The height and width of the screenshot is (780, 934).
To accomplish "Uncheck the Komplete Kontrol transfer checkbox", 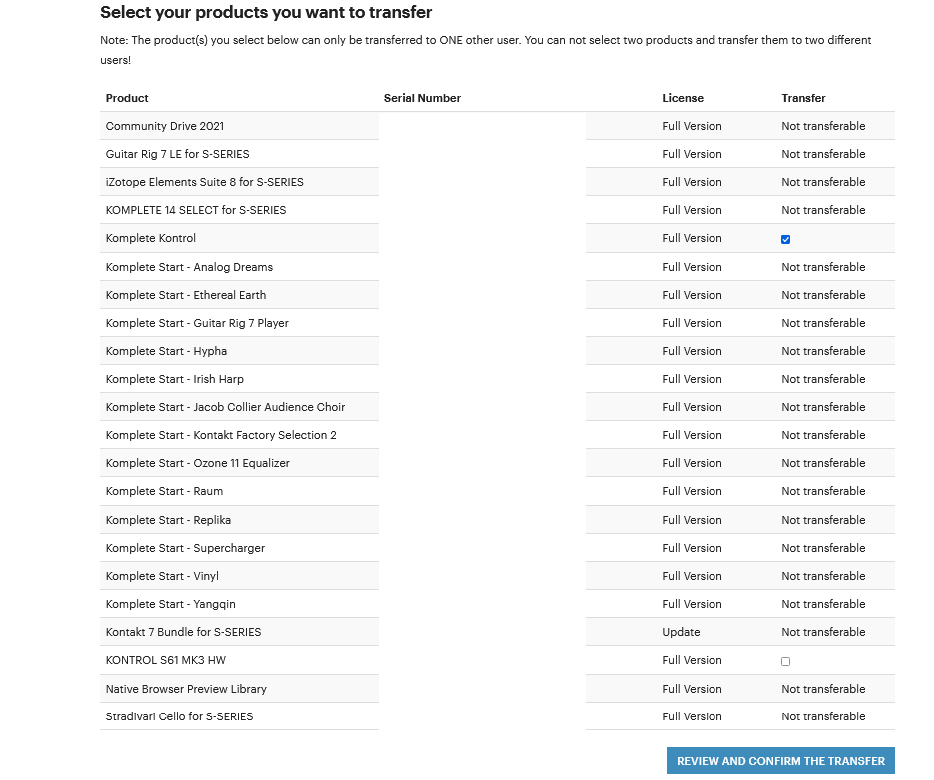I will coord(785,240).
